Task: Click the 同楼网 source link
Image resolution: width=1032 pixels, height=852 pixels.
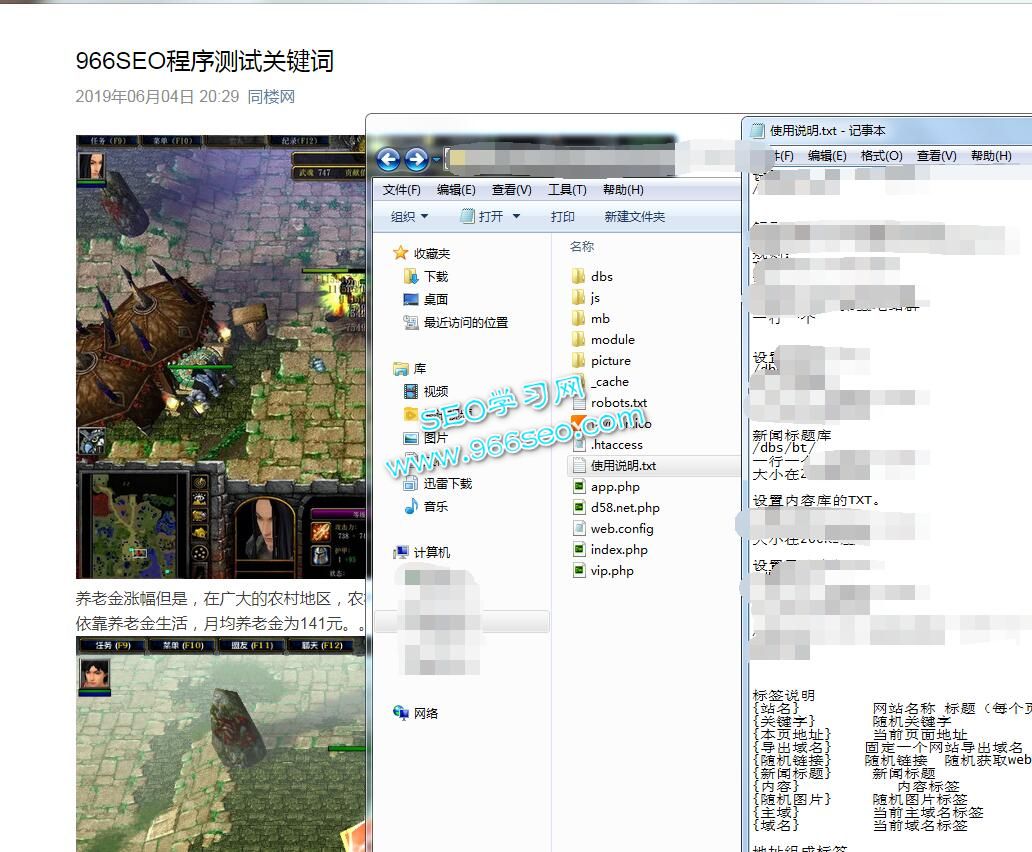Action: [x=271, y=97]
